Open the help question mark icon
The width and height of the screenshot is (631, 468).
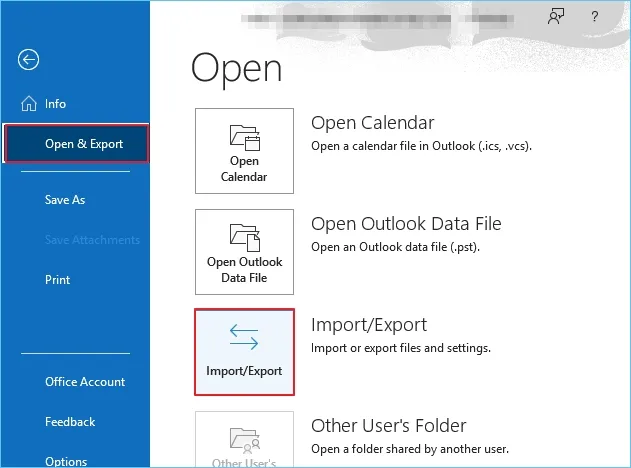click(x=594, y=16)
